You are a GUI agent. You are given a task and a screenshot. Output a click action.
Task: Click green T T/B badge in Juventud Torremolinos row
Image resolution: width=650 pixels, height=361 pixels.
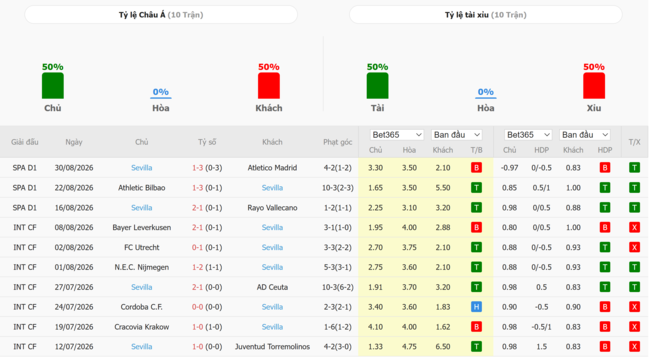(x=476, y=347)
